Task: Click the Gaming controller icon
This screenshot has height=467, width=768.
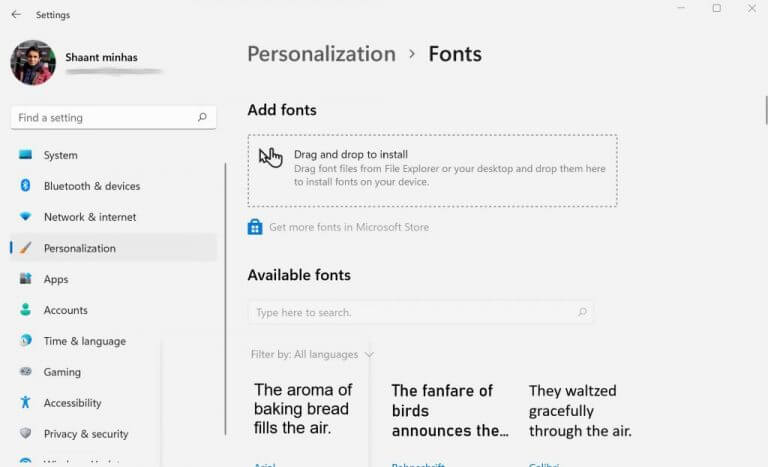Action: click(x=25, y=371)
